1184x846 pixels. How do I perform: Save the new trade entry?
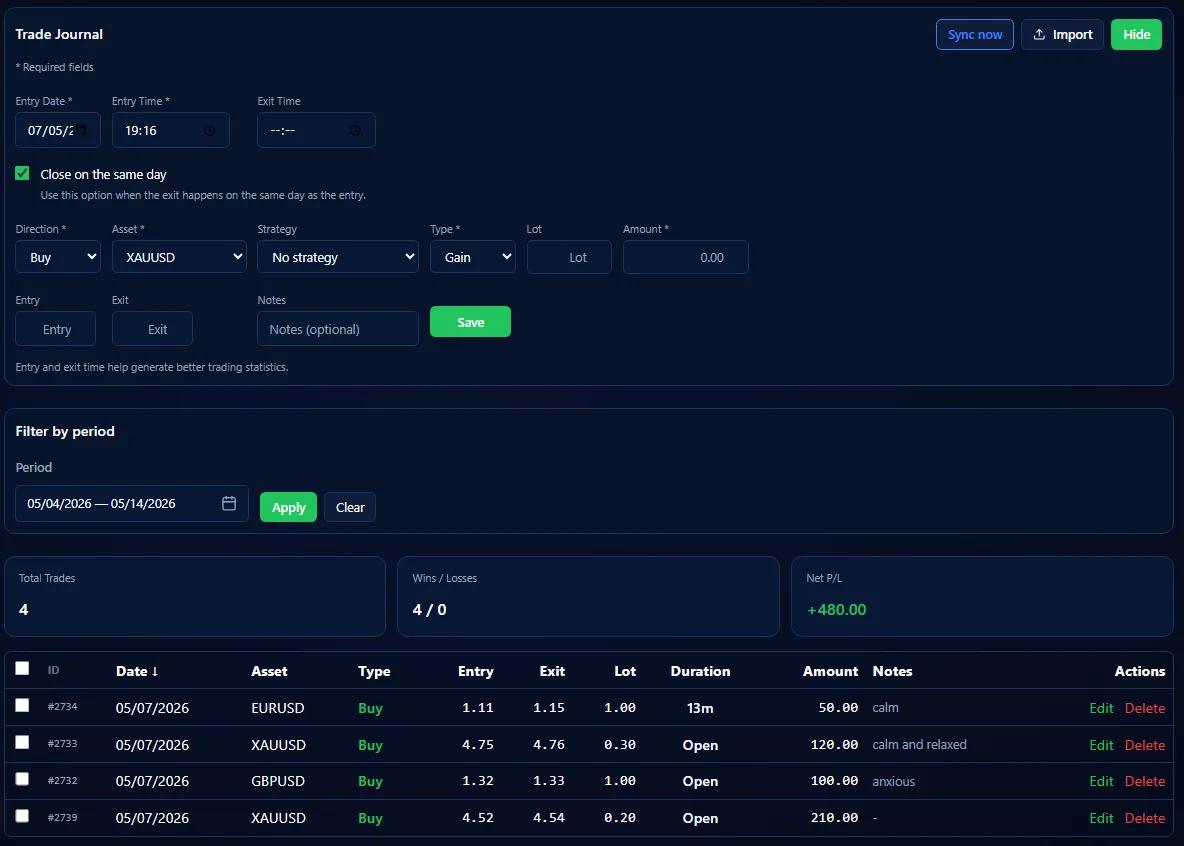click(x=470, y=322)
